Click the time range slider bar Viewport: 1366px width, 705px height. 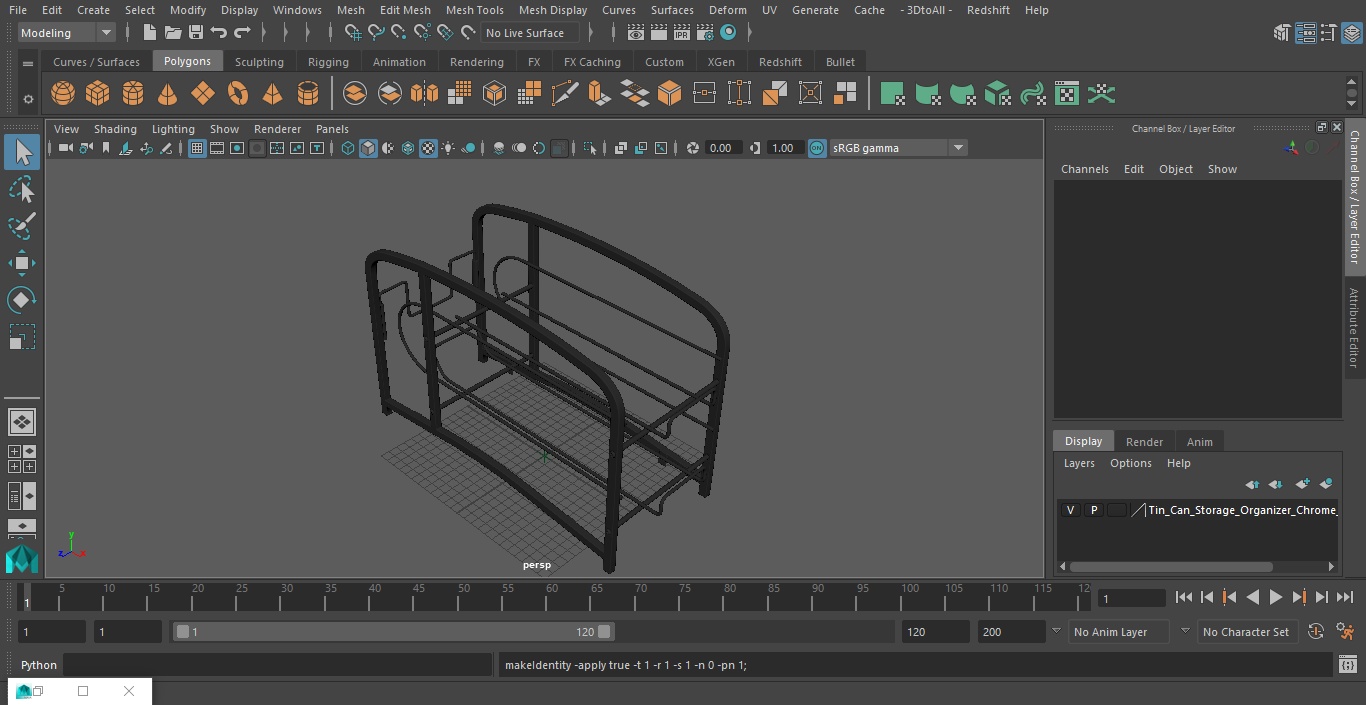point(393,632)
